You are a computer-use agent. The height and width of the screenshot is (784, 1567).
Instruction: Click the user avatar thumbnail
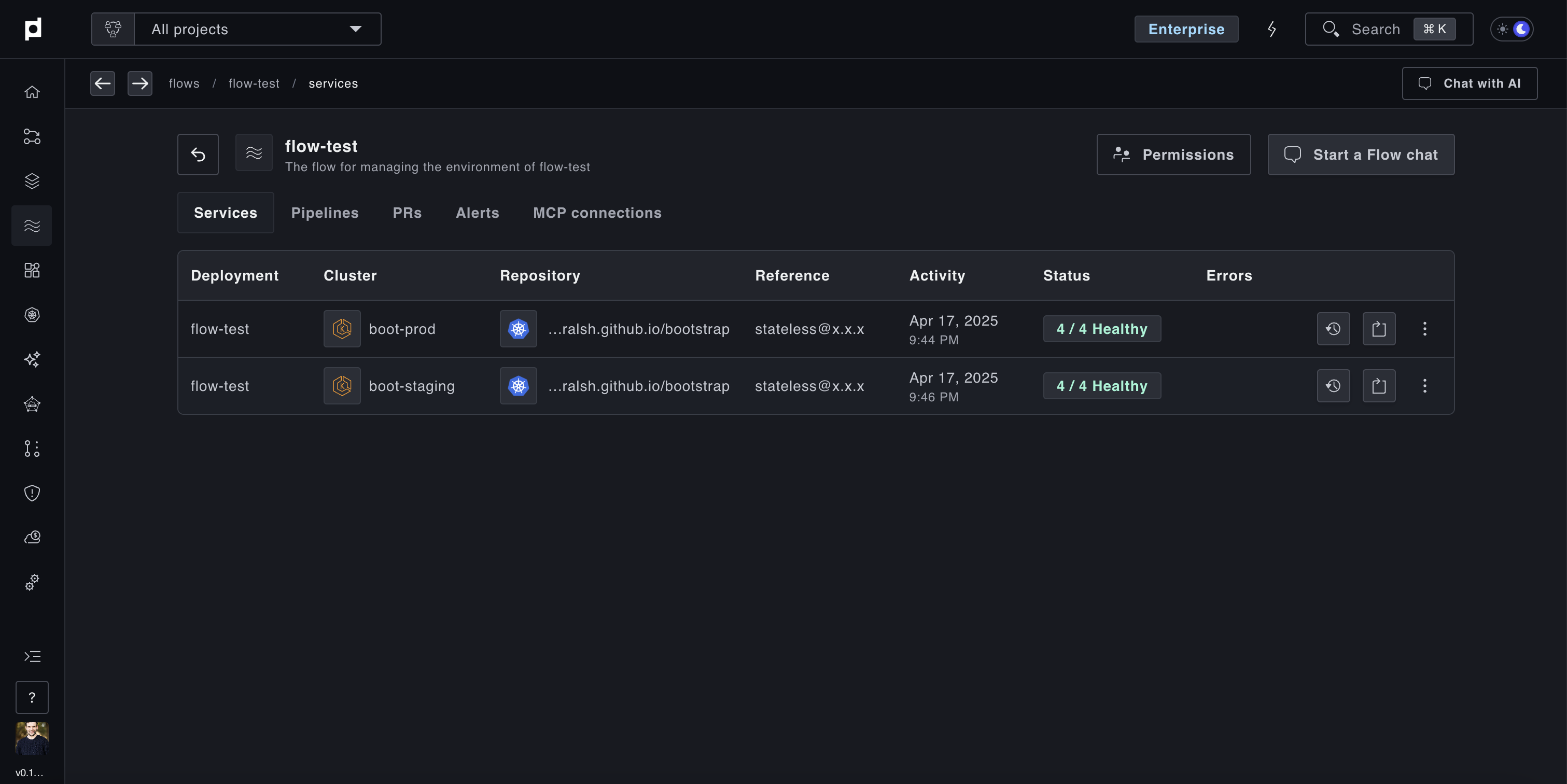coord(32,738)
